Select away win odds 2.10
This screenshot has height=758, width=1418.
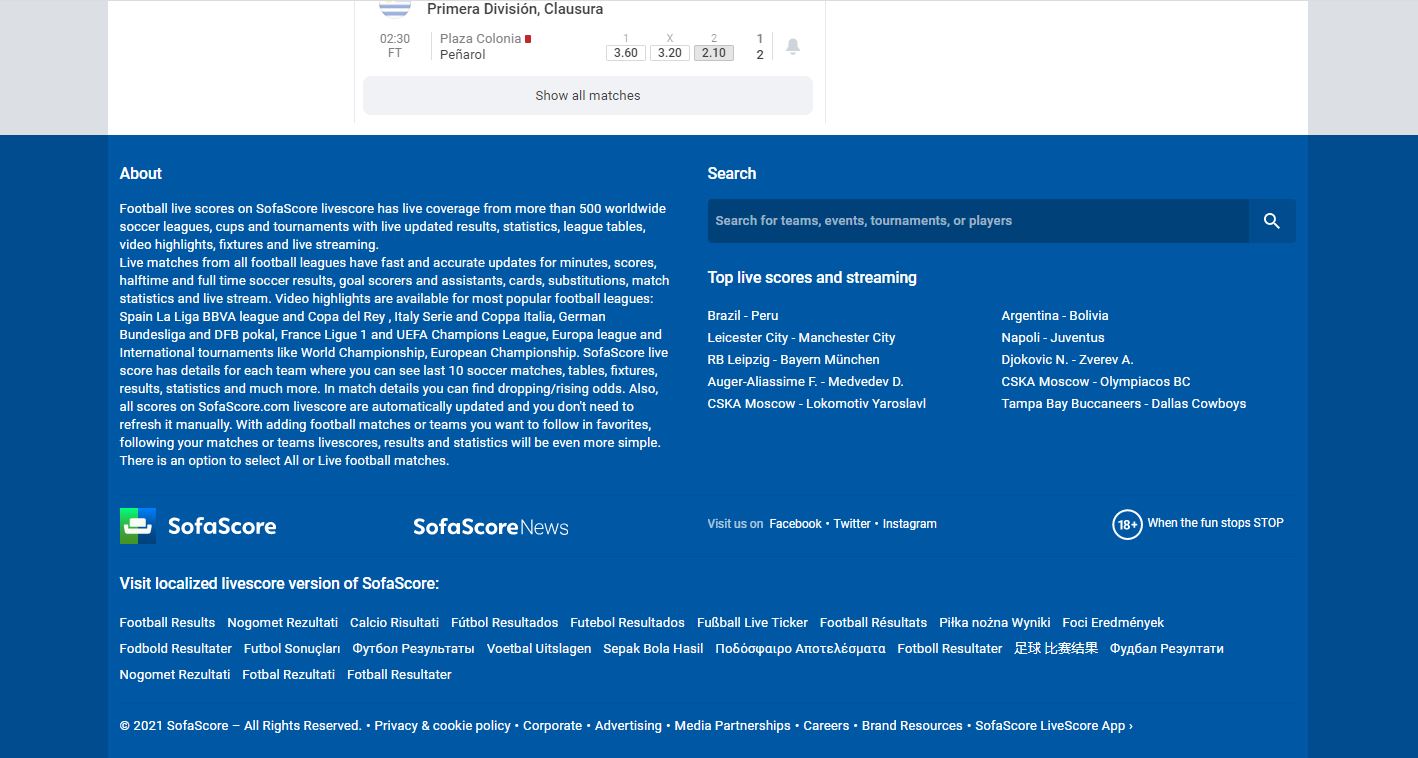714,53
